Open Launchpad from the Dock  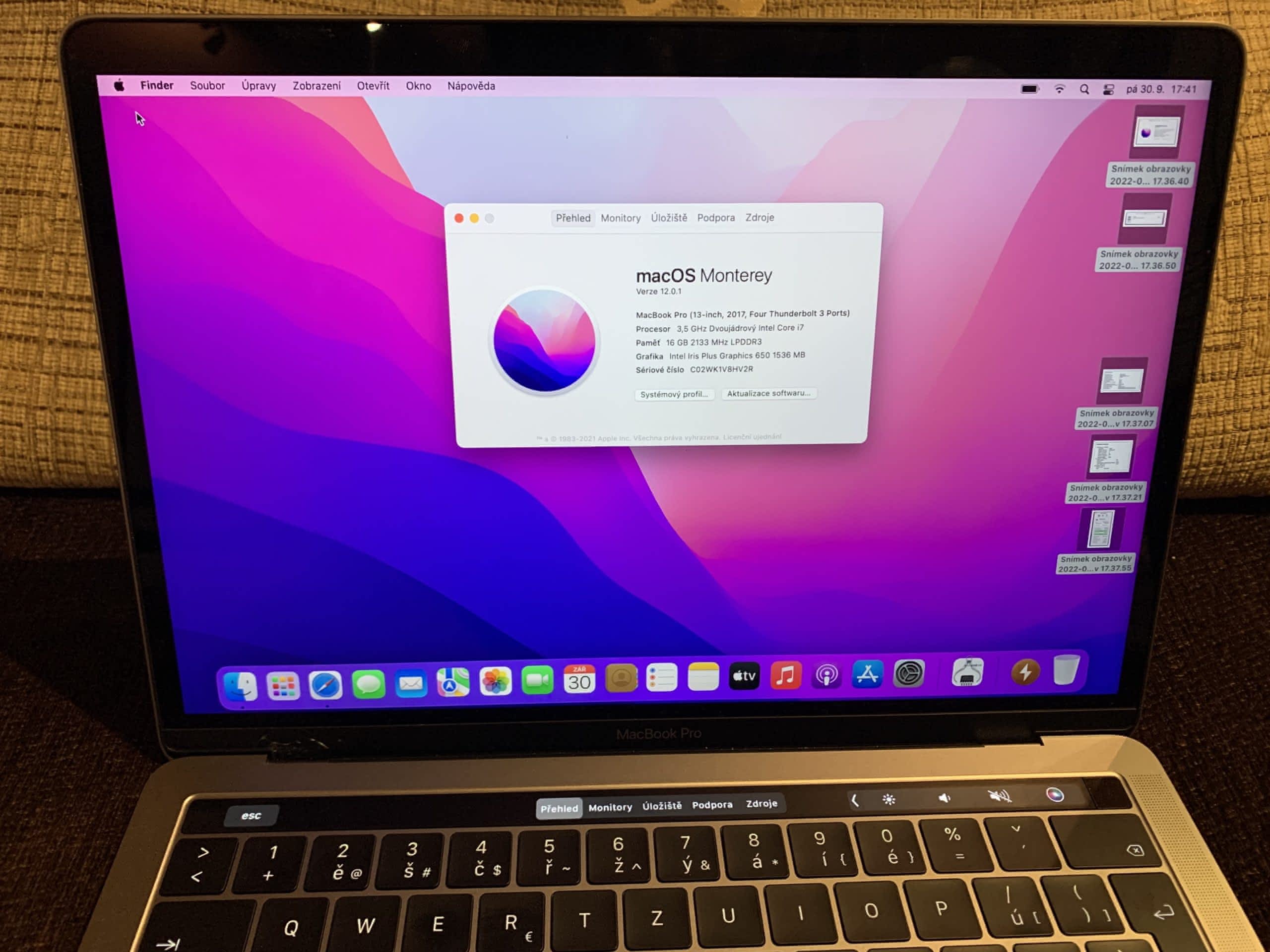pyautogui.click(x=283, y=686)
